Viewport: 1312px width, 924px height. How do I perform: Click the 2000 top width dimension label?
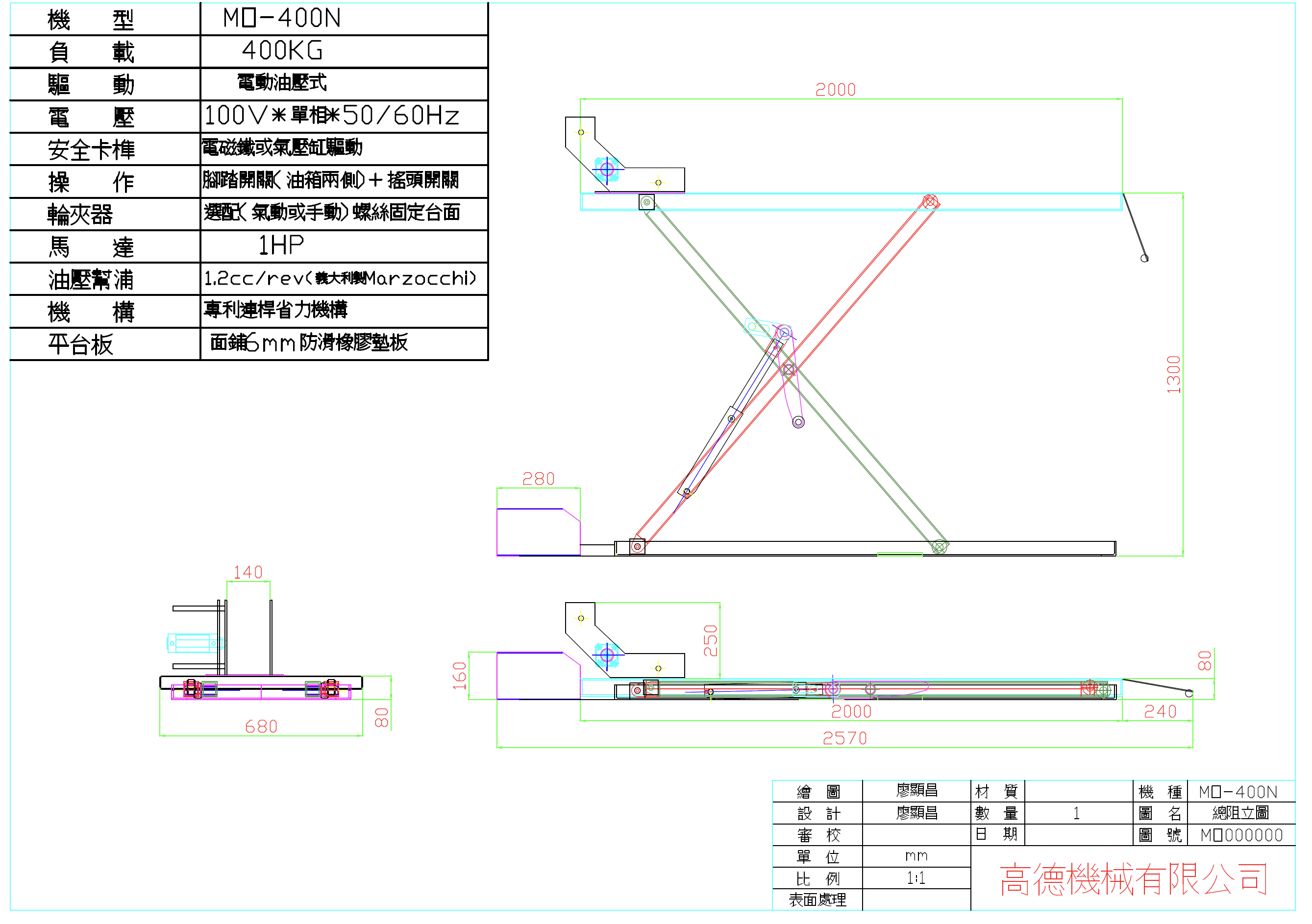[835, 90]
